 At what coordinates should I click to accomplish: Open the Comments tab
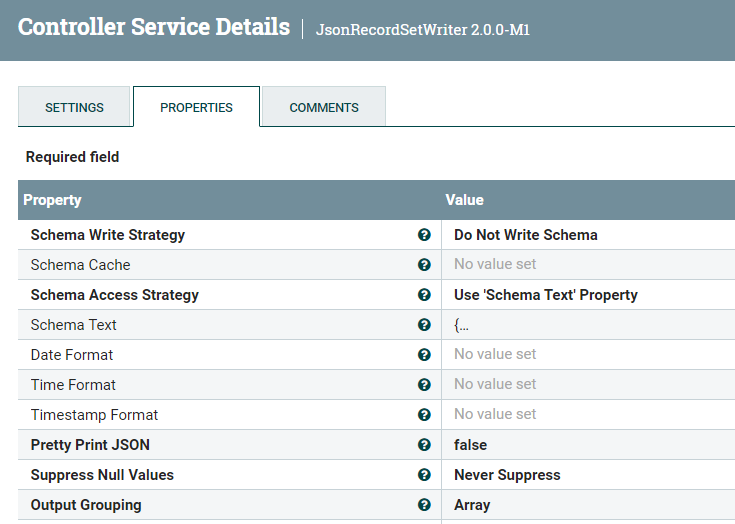[x=324, y=107]
